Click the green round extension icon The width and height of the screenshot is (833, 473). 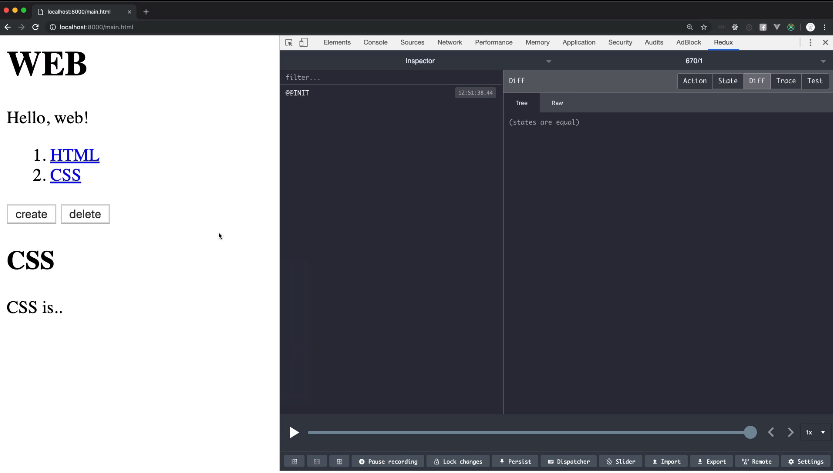coord(790,27)
